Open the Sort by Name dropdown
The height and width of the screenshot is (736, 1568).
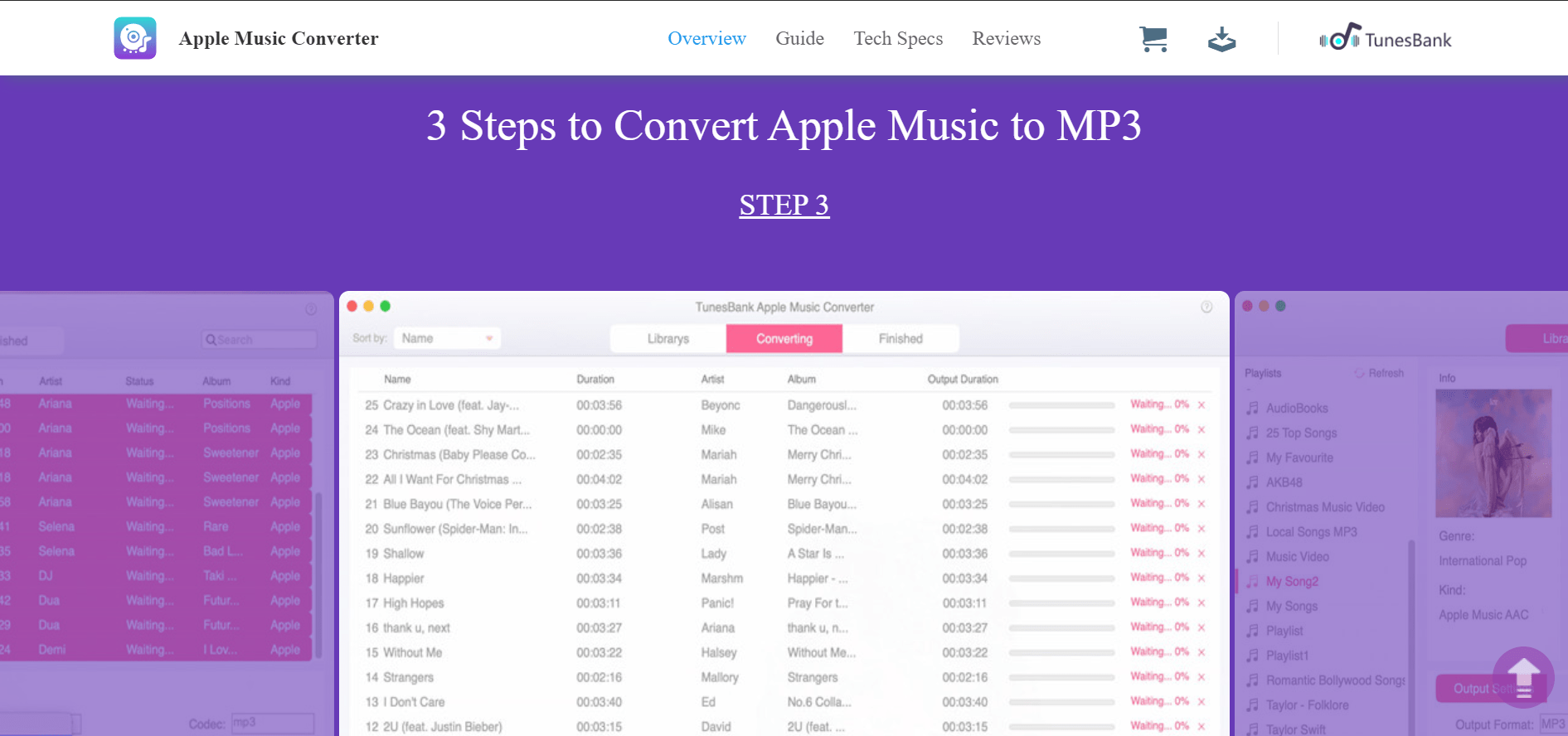447,338
